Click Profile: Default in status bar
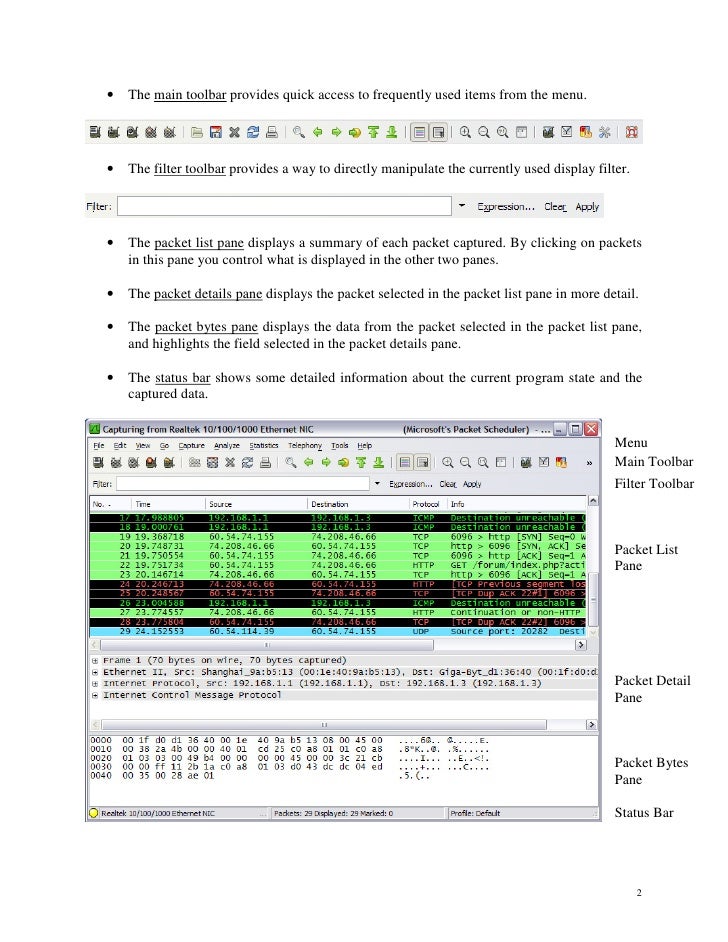 [475, 813]
